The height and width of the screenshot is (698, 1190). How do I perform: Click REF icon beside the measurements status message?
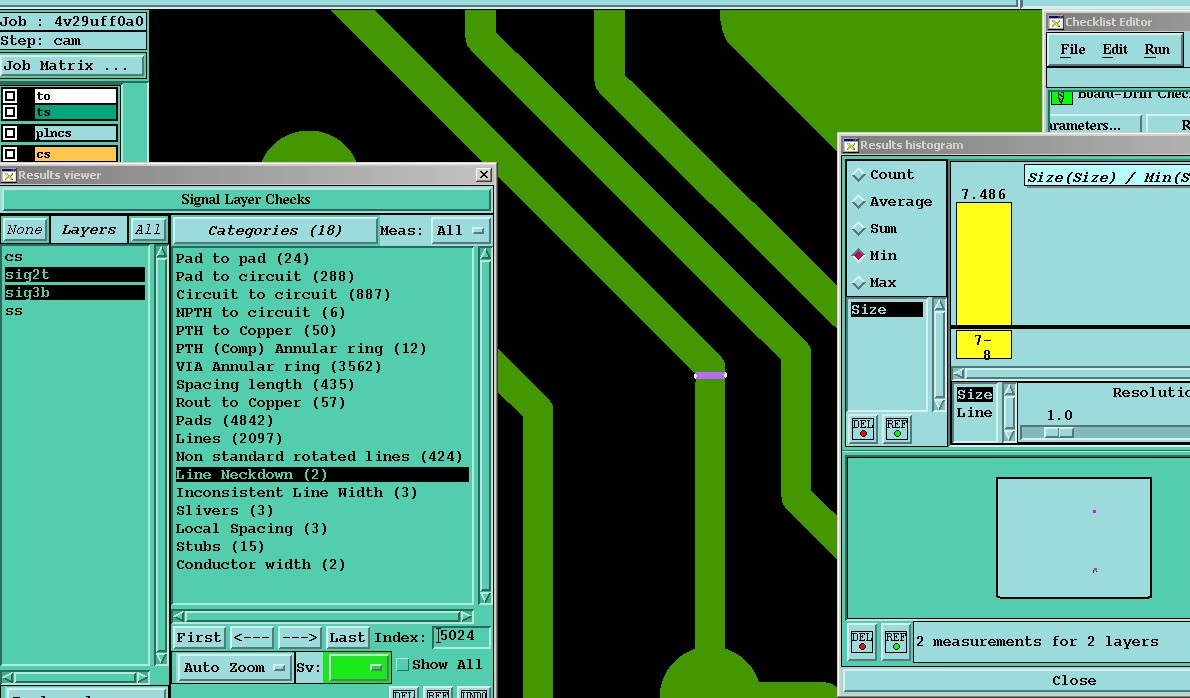tap(896, 642)
